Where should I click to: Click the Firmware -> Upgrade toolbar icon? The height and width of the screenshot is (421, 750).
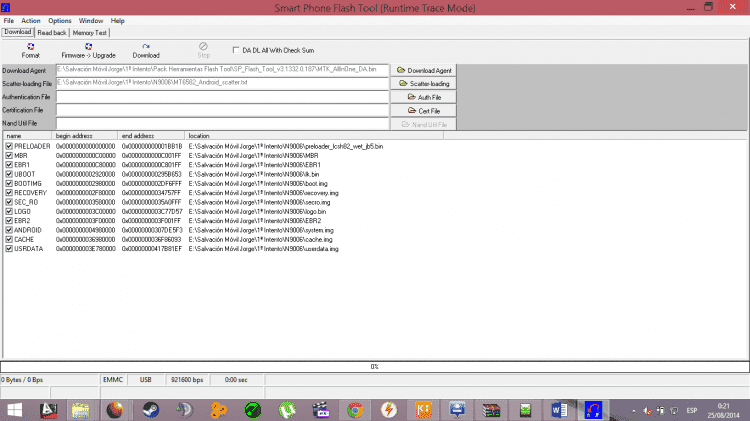tap(88, 50)
